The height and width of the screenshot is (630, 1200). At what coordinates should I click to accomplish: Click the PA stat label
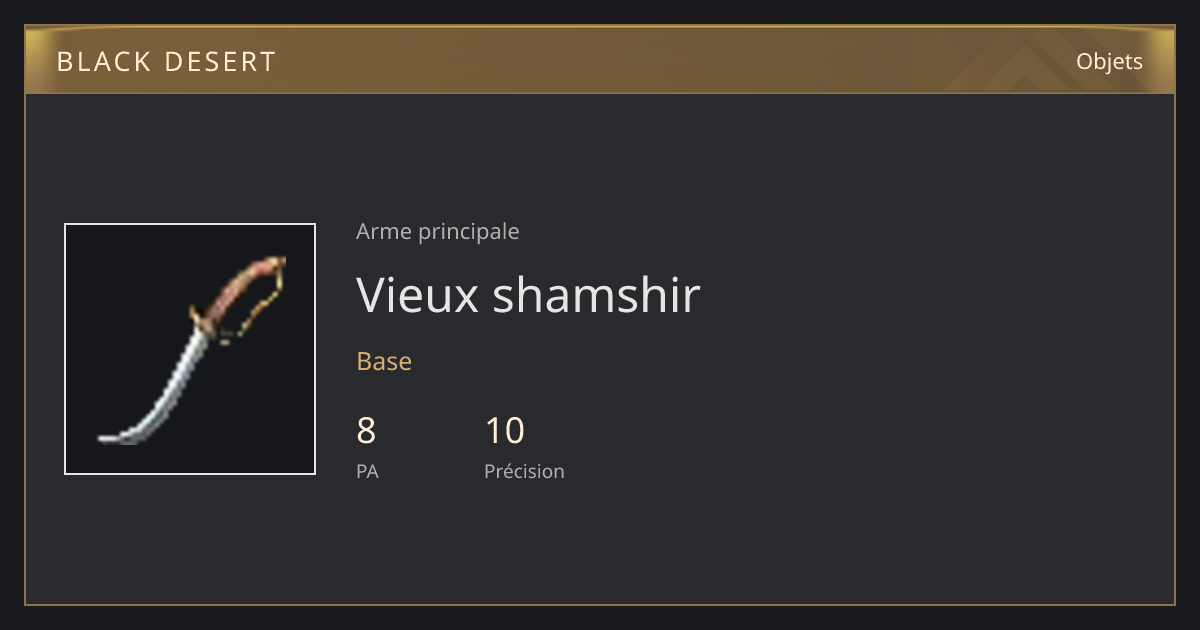coord(367,471)
